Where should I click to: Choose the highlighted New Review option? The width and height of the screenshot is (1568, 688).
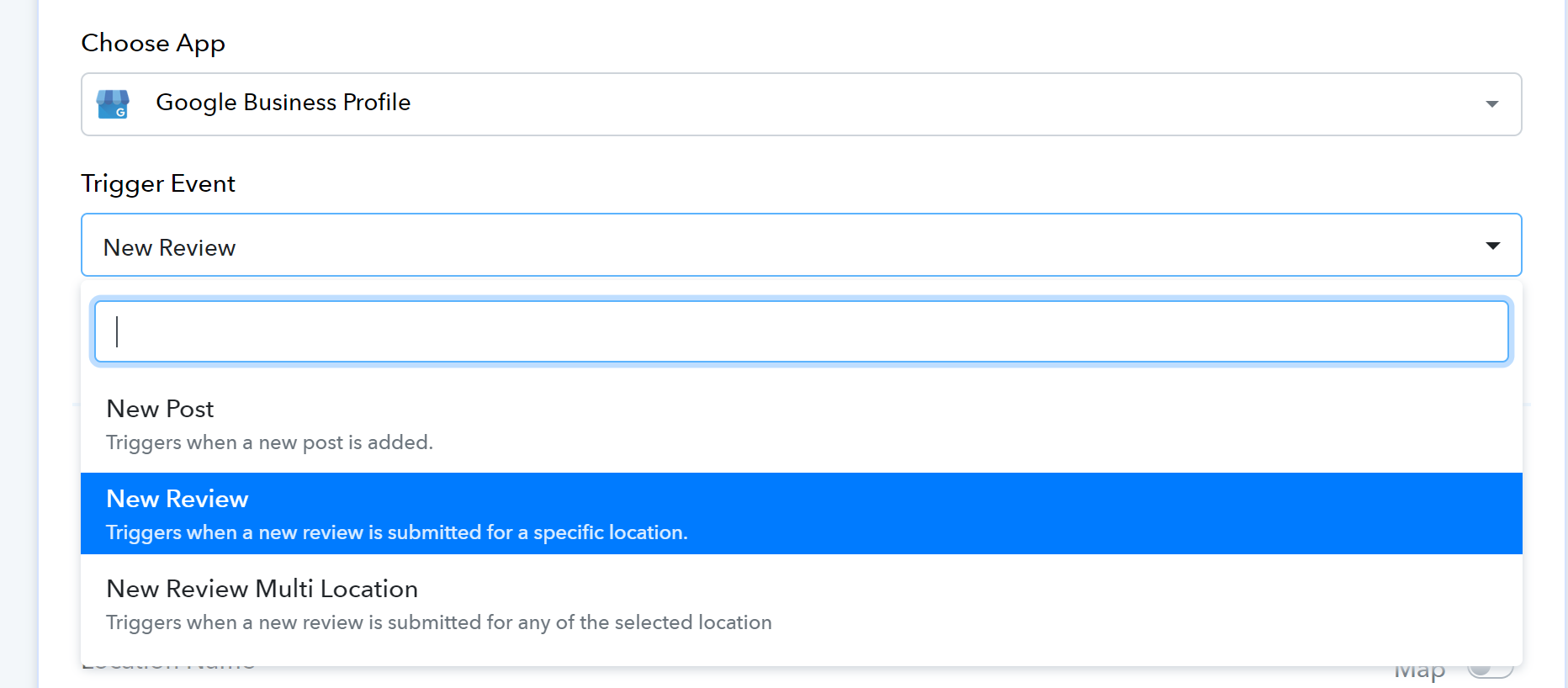tap(801, 514)
